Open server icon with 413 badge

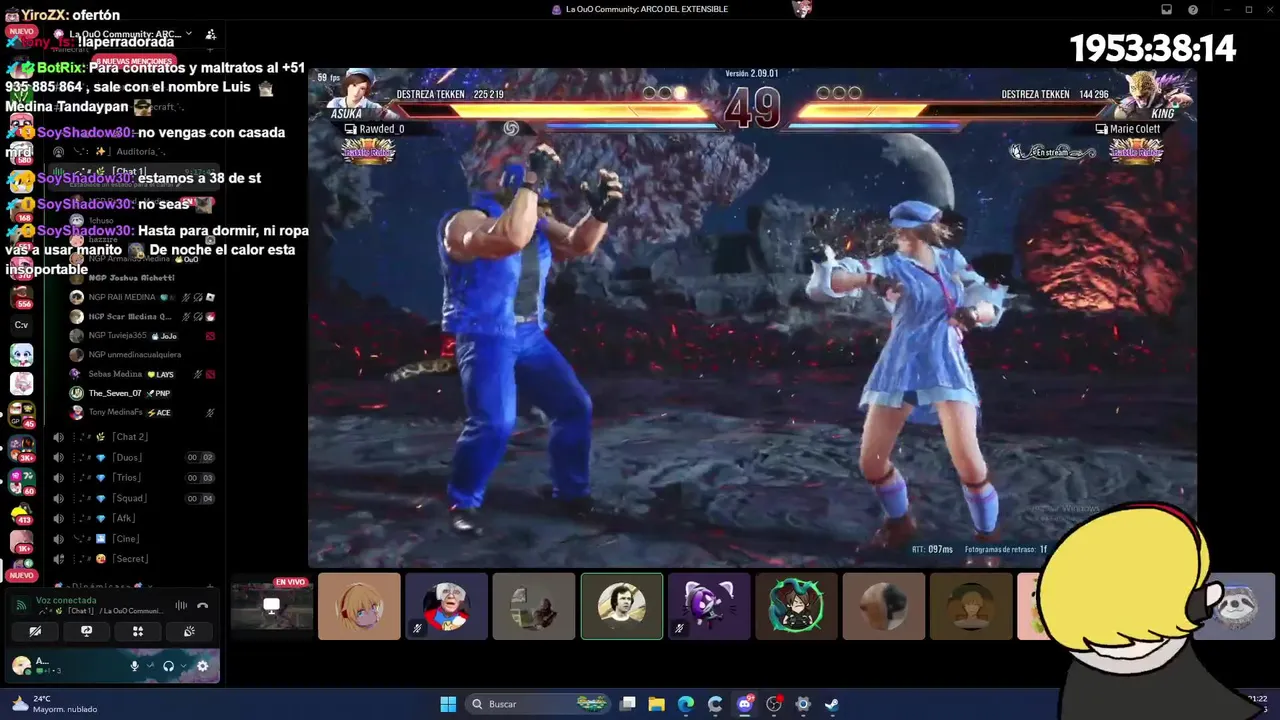[21, 514]
